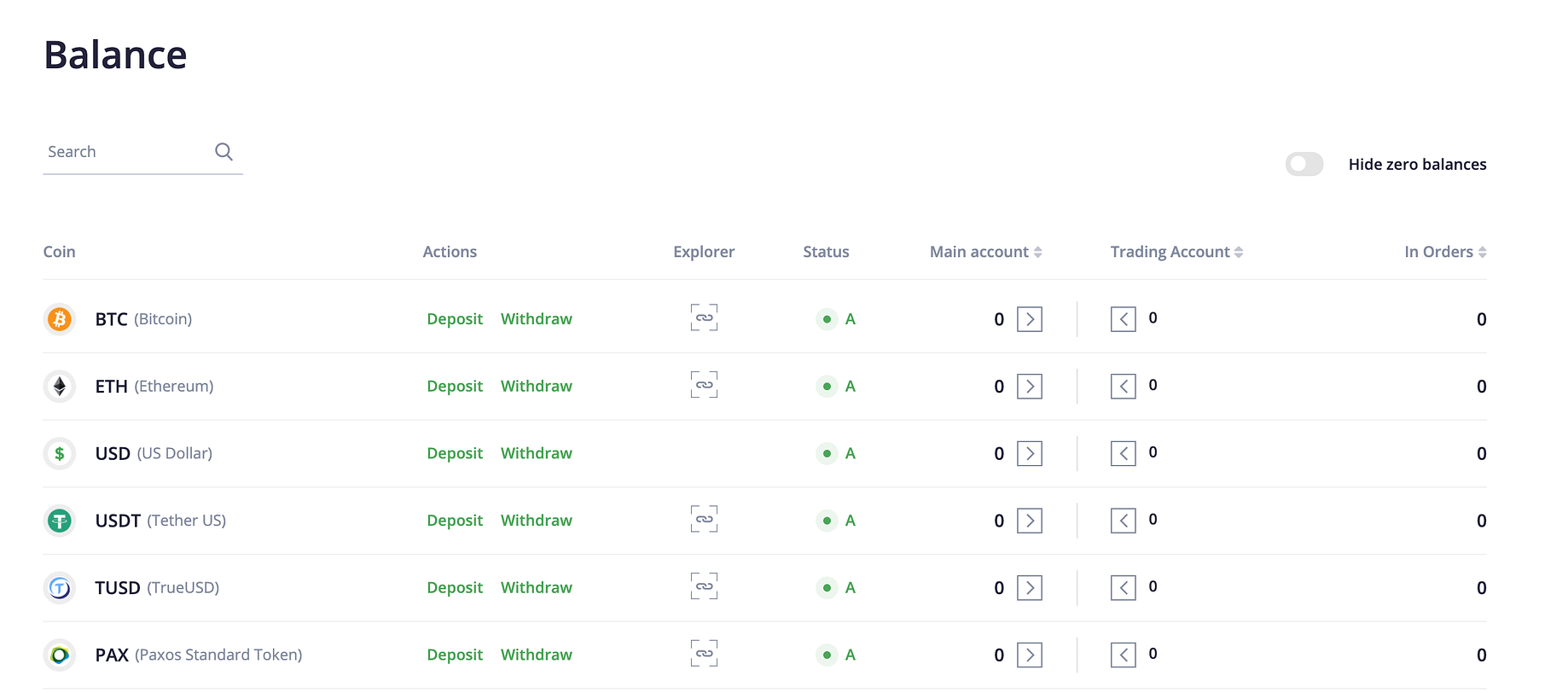Image resolution: width=1568 pixels, height=693 pixels.
Task: Open TUSD blockchain explorer link icon
Action: click(704, 586)
